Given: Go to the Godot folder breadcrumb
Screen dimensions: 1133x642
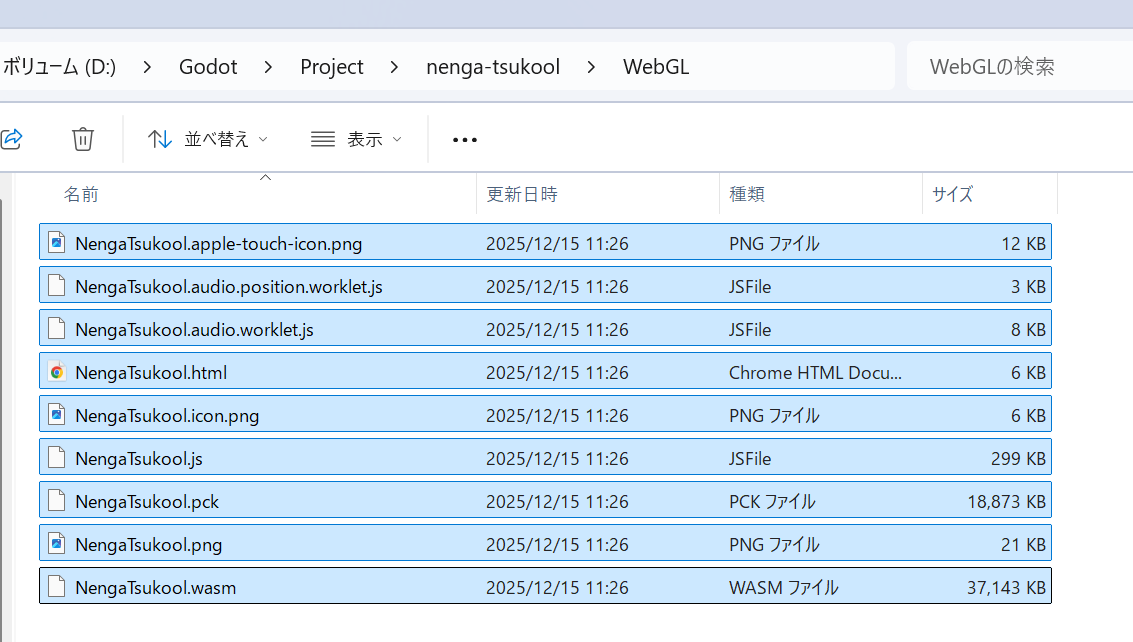Looking at the screenshot, I should tap(208, 67).
